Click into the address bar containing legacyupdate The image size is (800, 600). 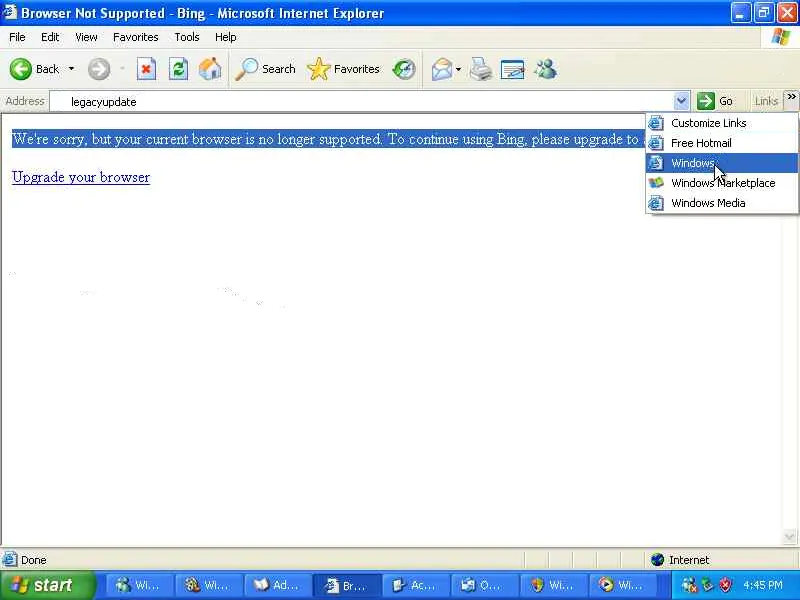(x=362, y=102)
